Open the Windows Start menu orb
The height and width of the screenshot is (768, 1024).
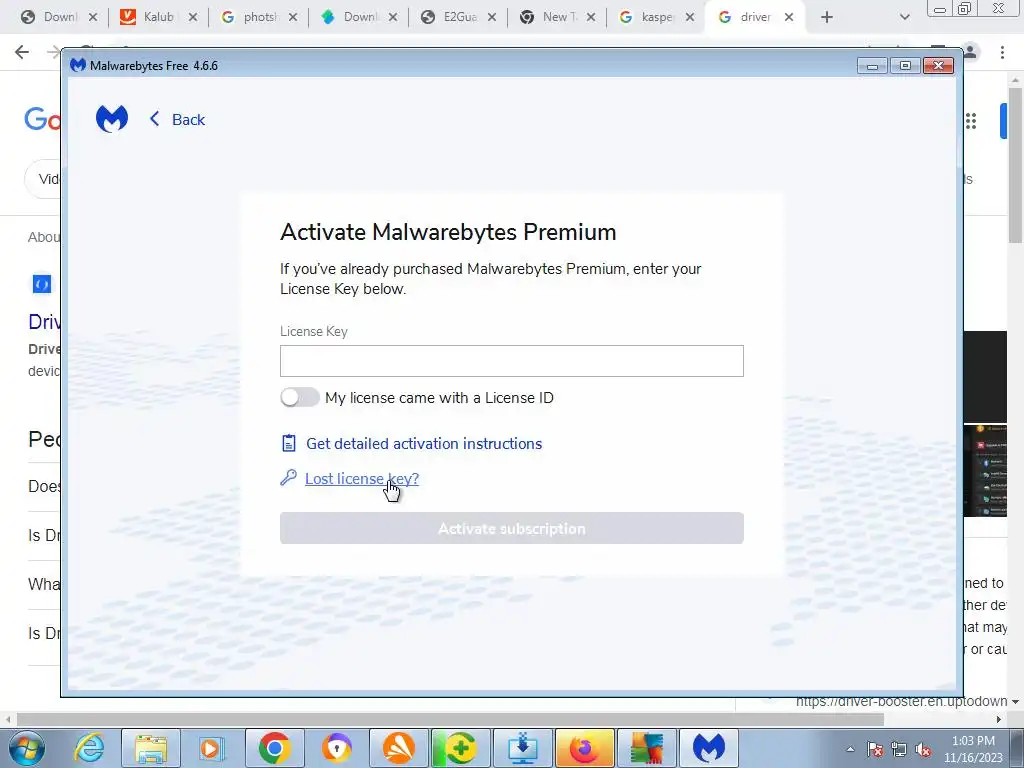pyautogui.click(x=27, y=748)
